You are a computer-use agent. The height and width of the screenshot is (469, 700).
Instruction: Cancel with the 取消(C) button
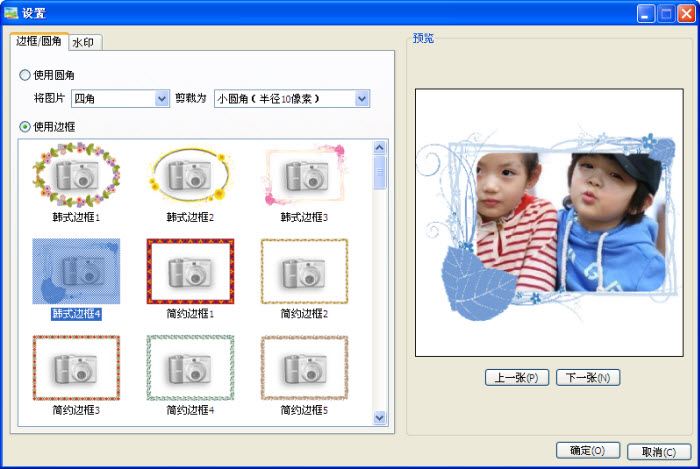(659, 452)
